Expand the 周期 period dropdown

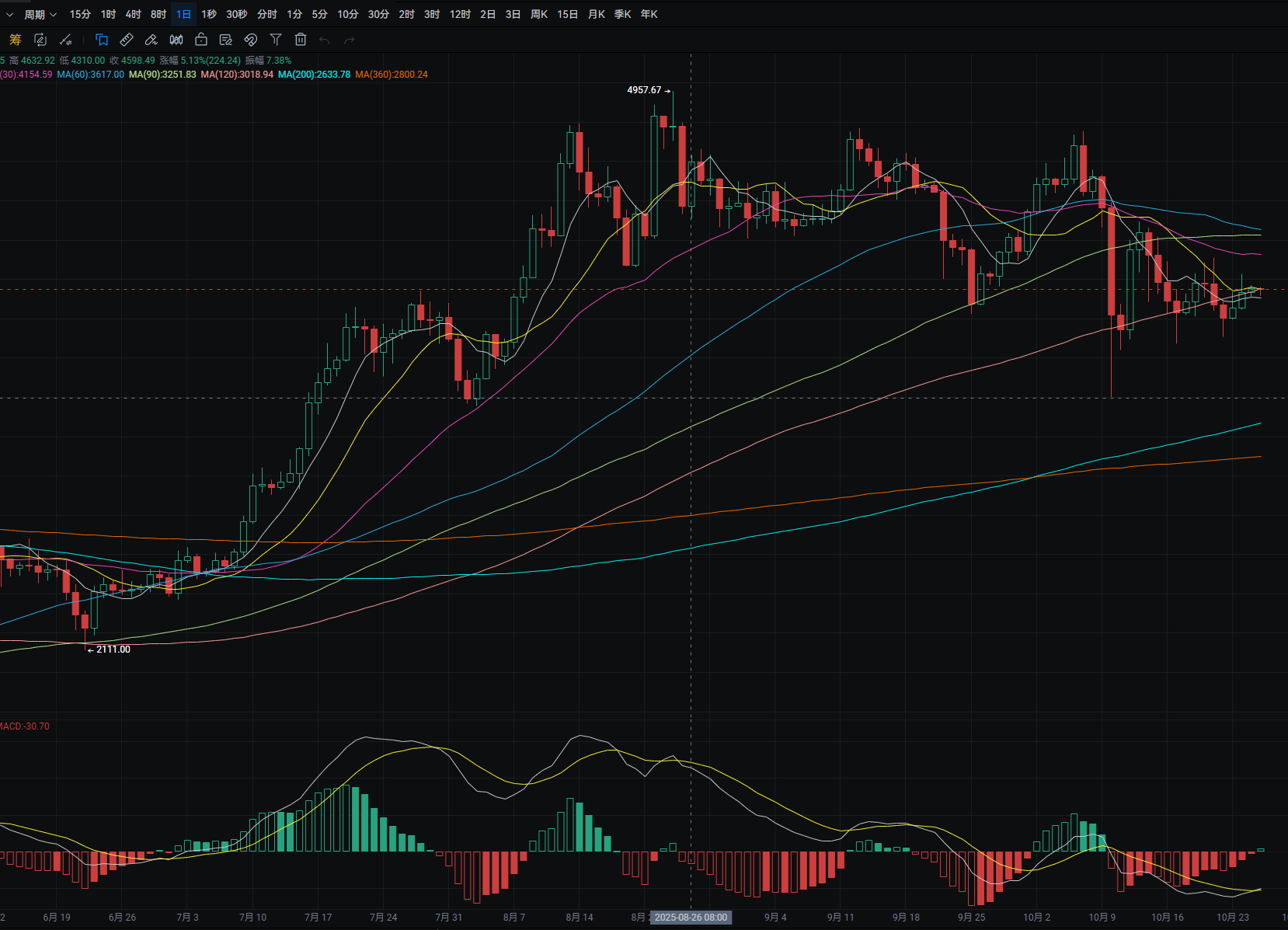pos(40,14)
